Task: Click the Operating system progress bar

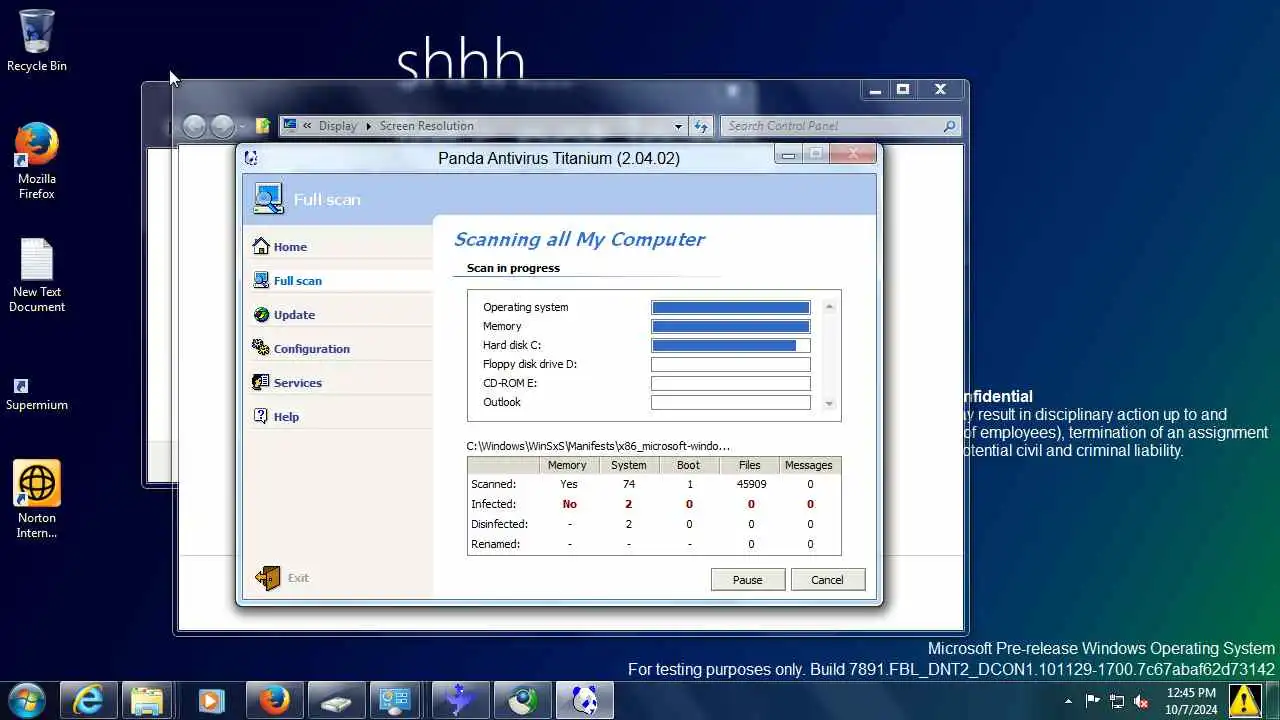Action: [x=731, y=308]
